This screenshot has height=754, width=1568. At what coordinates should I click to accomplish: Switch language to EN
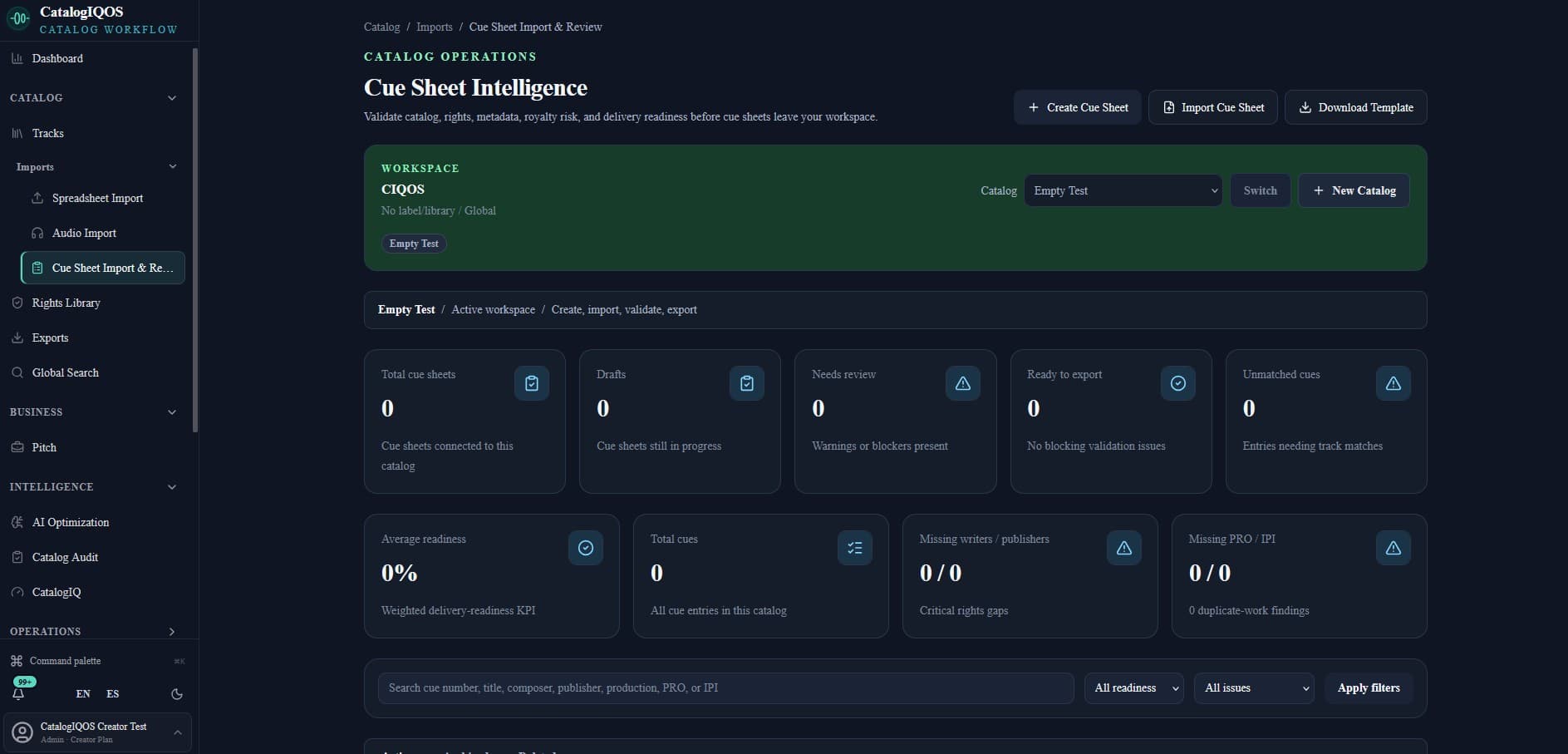[x=83, y=694]
